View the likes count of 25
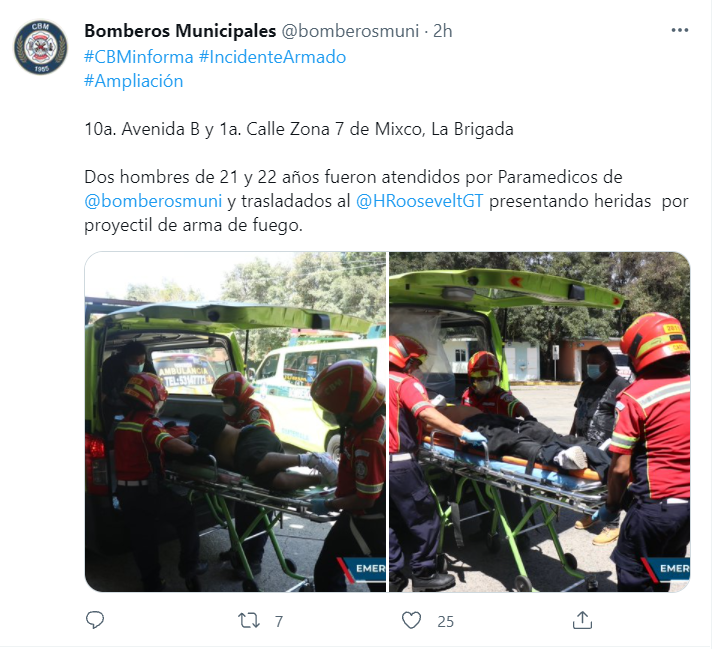This screenshot has width=721, height=649. (x=446, y=621)
